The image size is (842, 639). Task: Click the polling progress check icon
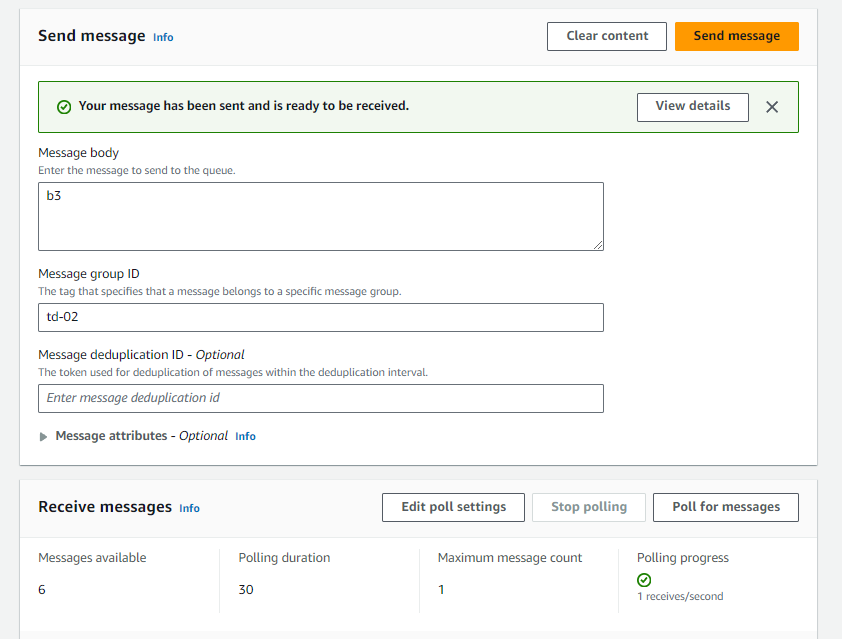tap(644, 580)
